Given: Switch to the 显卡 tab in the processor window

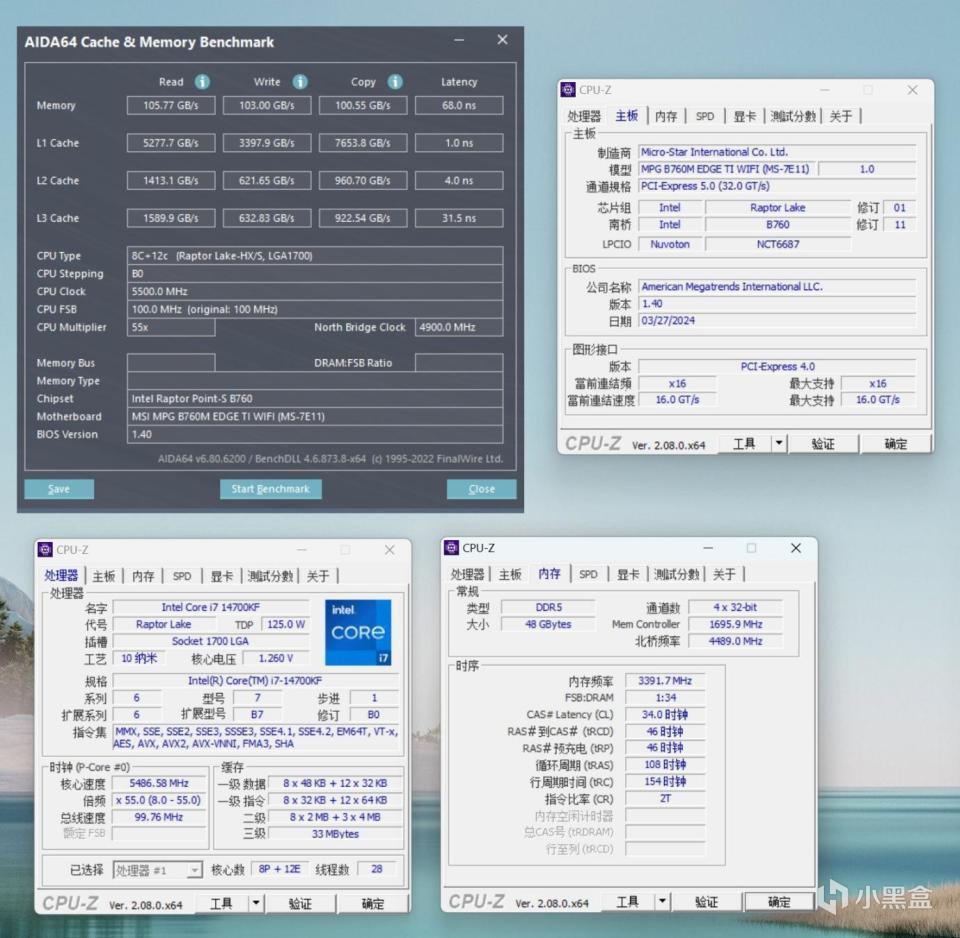Looking at the screenshot, I should [222, 576].
